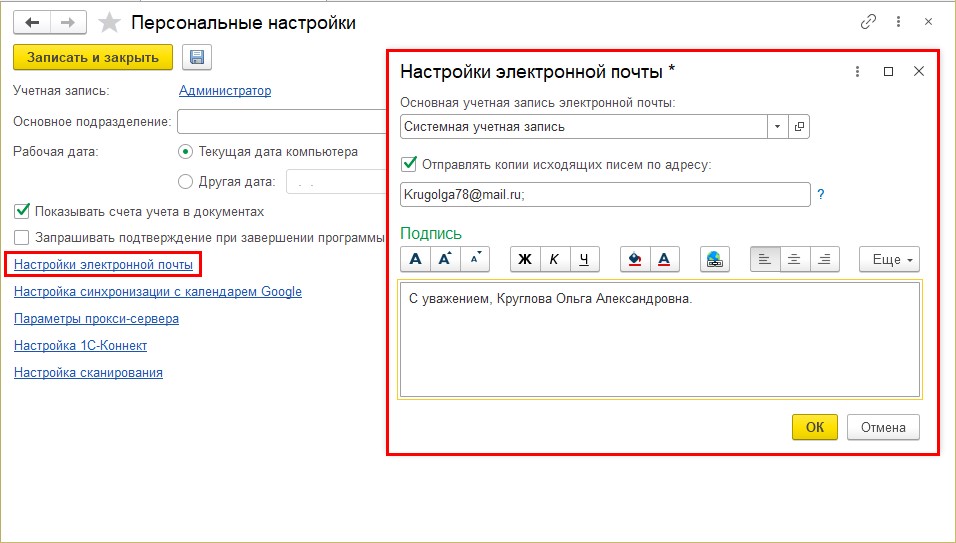This screenshot has height=543, width=956.
Task: Open the Настройка 1С-Коннект link
Action: click(80, 346)
